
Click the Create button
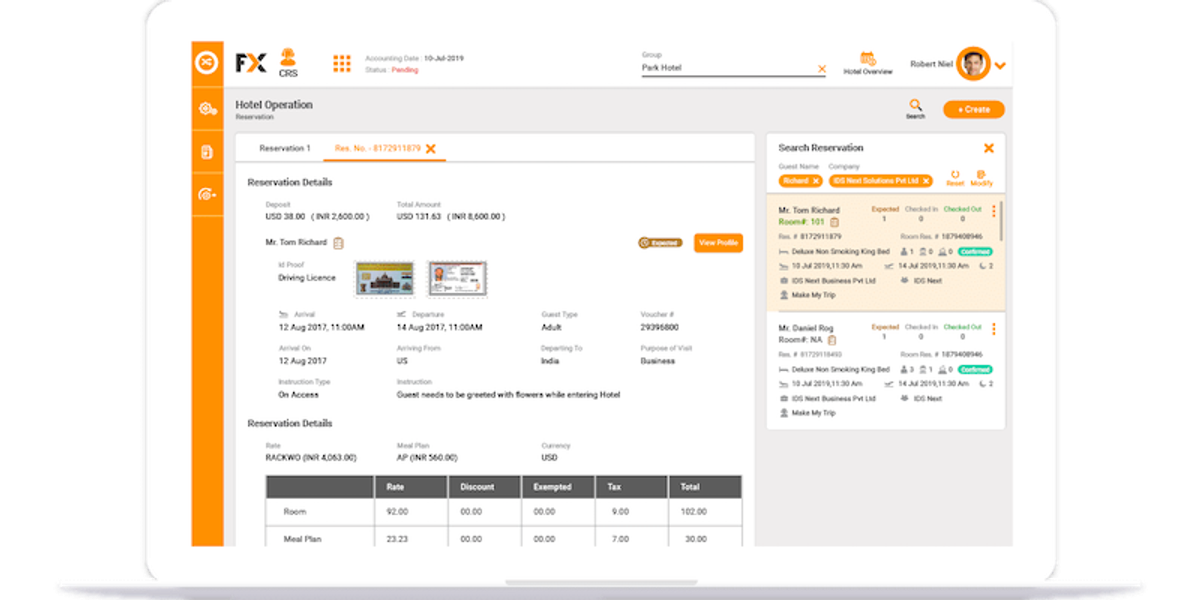click(972, 109)
